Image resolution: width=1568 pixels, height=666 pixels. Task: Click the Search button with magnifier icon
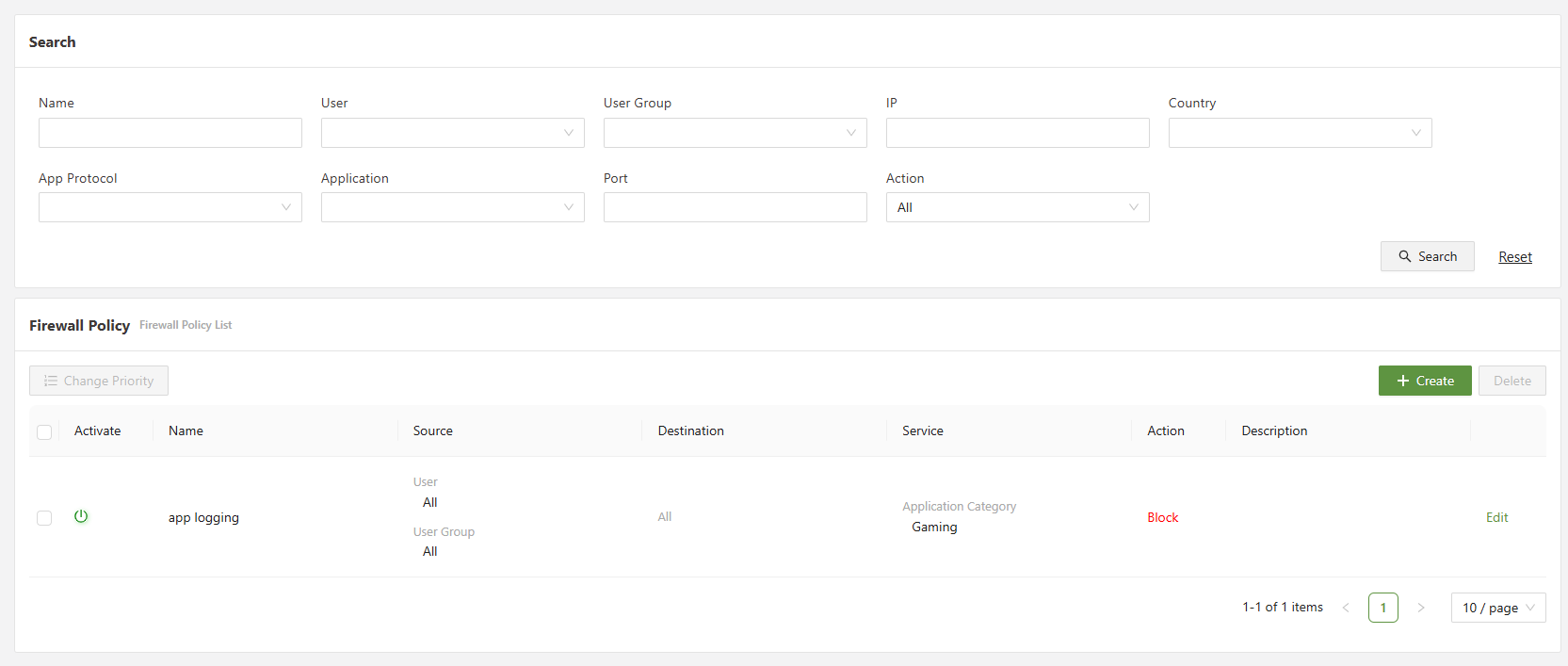tap(1427, 256)
